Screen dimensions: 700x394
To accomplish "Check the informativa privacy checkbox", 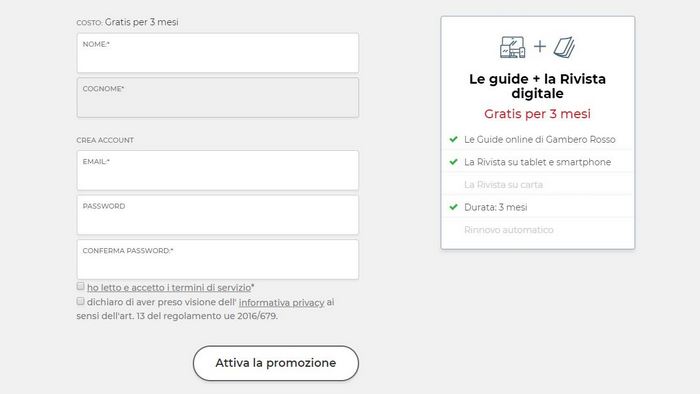I will click(x=80, y=301).
